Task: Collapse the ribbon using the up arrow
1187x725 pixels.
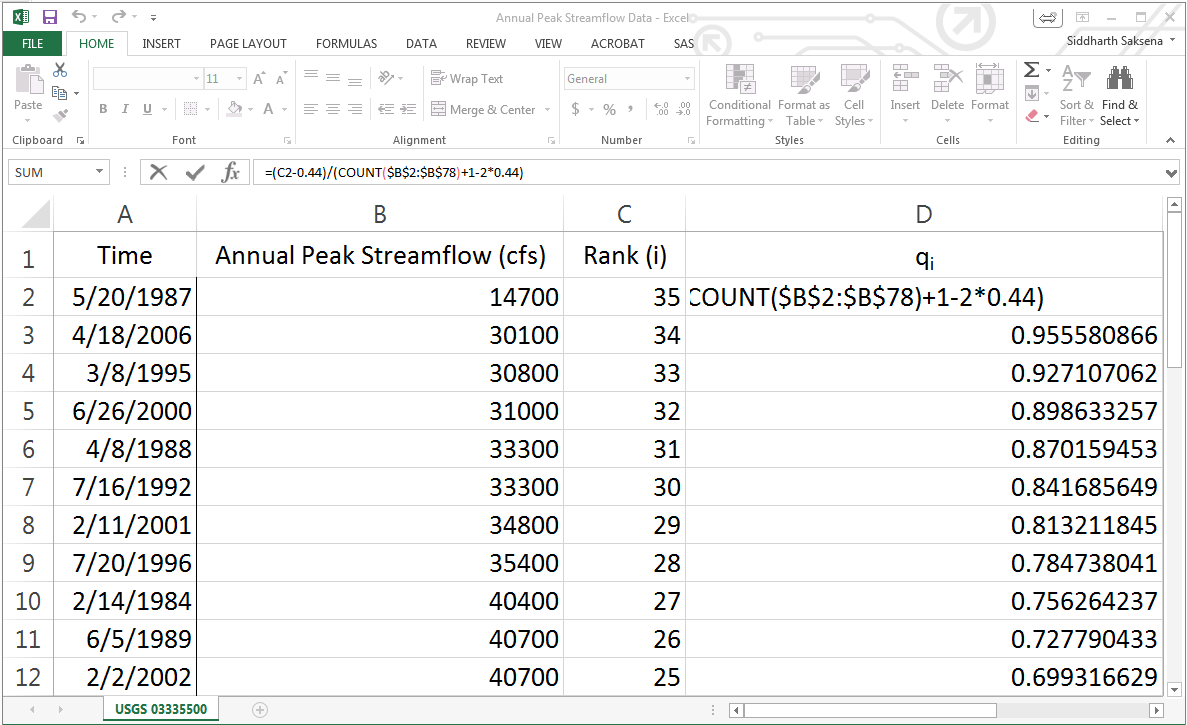Action: click(1171, 141)
